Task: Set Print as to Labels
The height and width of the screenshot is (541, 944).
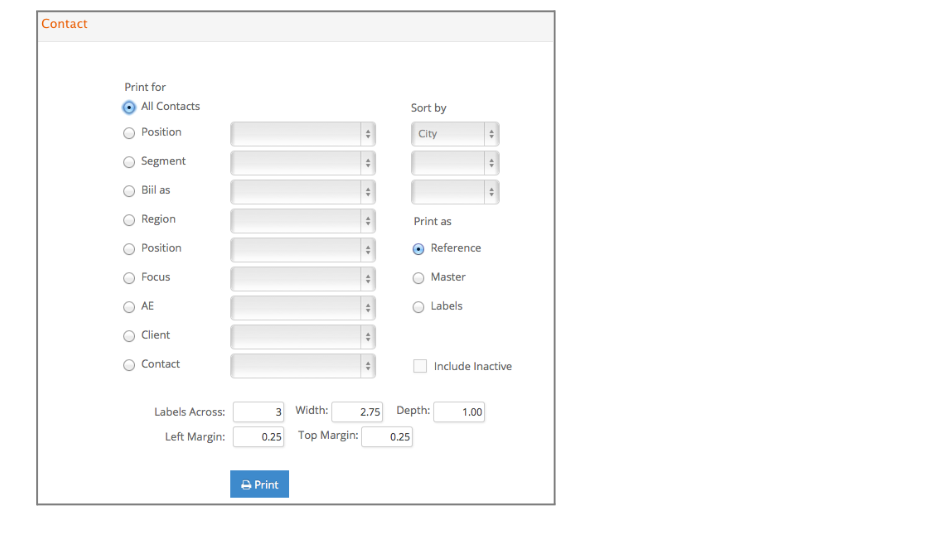Action: pos(418,307)
